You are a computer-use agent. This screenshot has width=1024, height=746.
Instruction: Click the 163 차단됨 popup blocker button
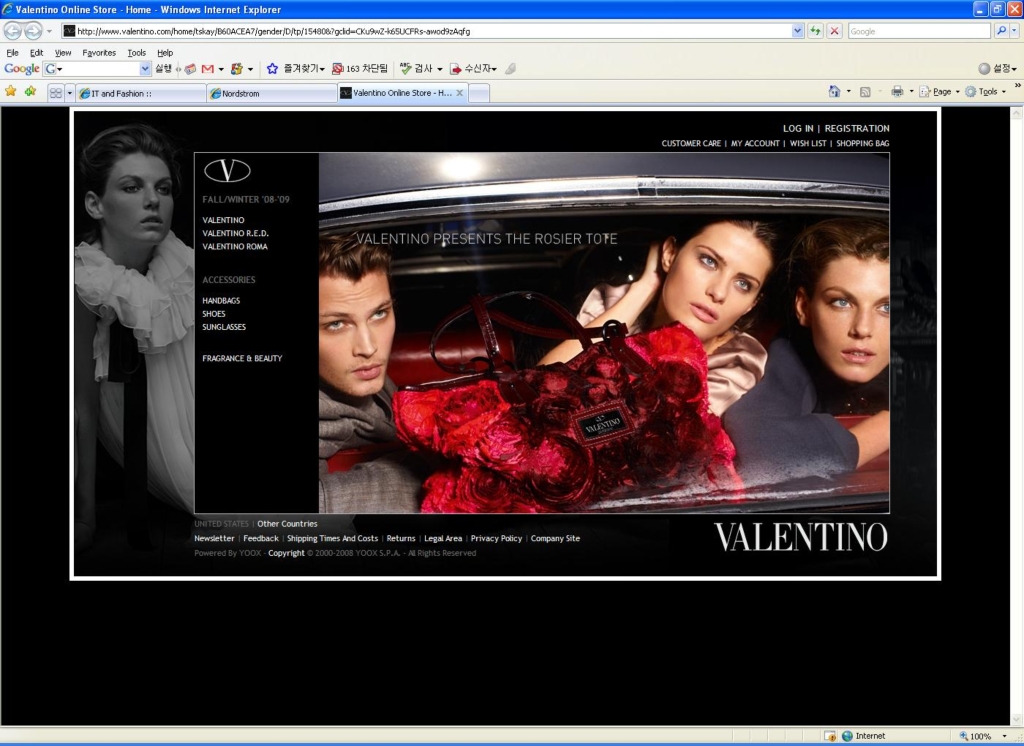360,69
